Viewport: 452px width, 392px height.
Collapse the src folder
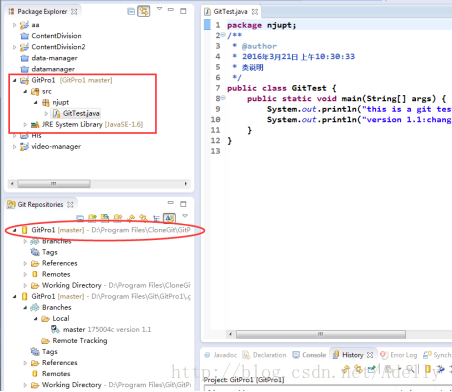(x=25, y=91)
